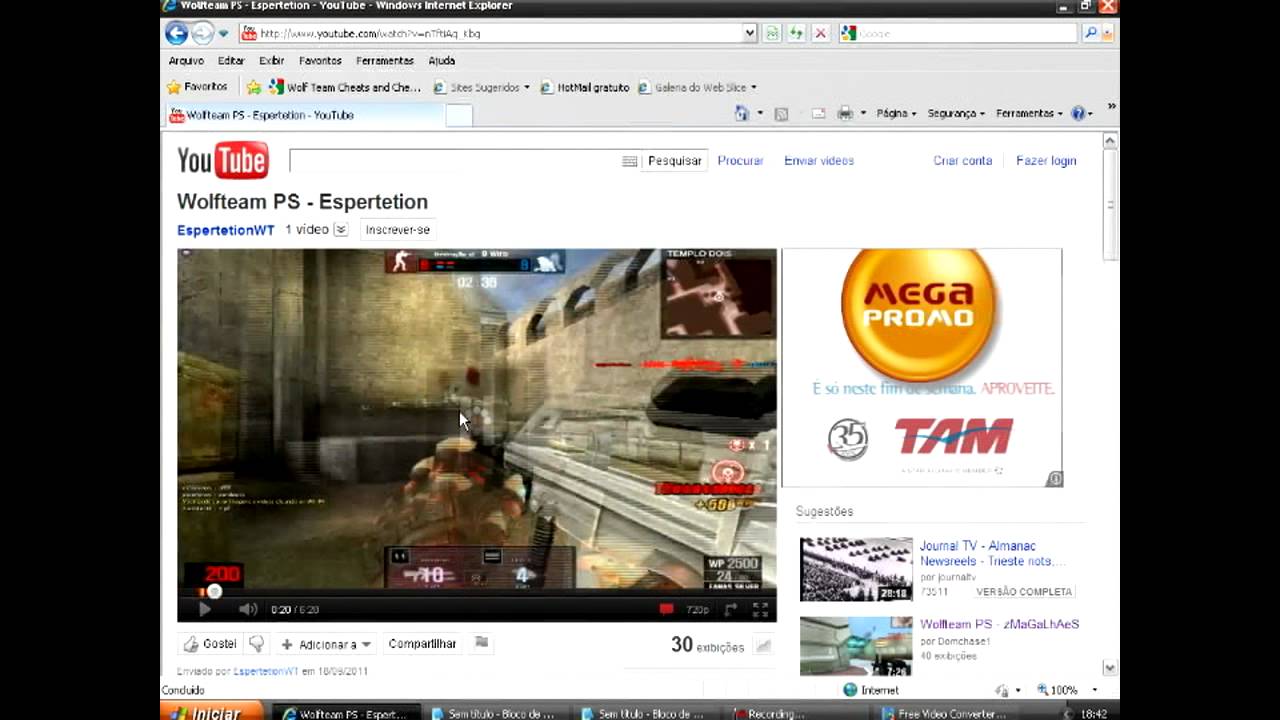Open the Exibir menu

tap(272, 61)
